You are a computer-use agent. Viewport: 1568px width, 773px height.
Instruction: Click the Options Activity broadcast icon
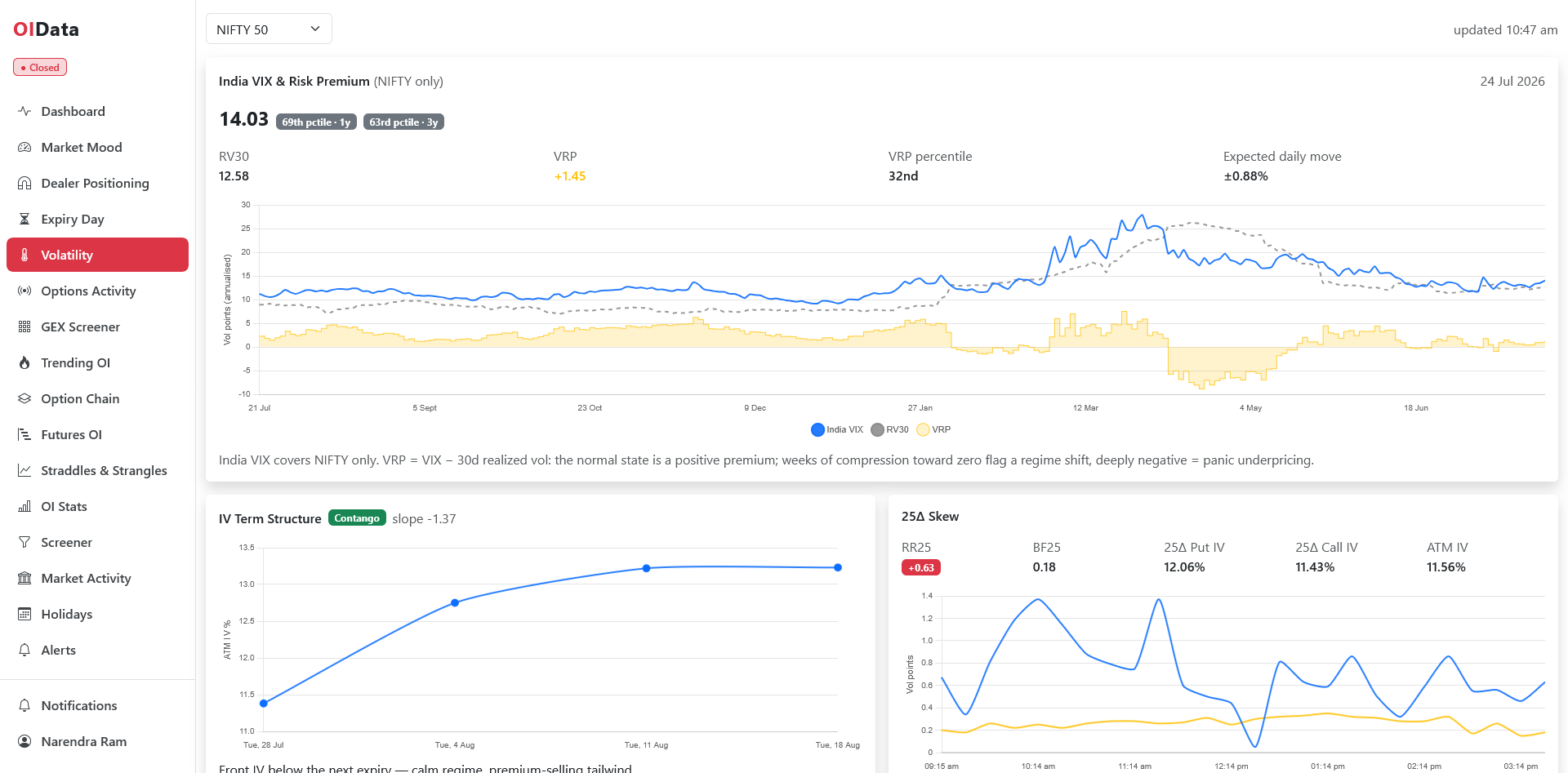coord(24,291)
